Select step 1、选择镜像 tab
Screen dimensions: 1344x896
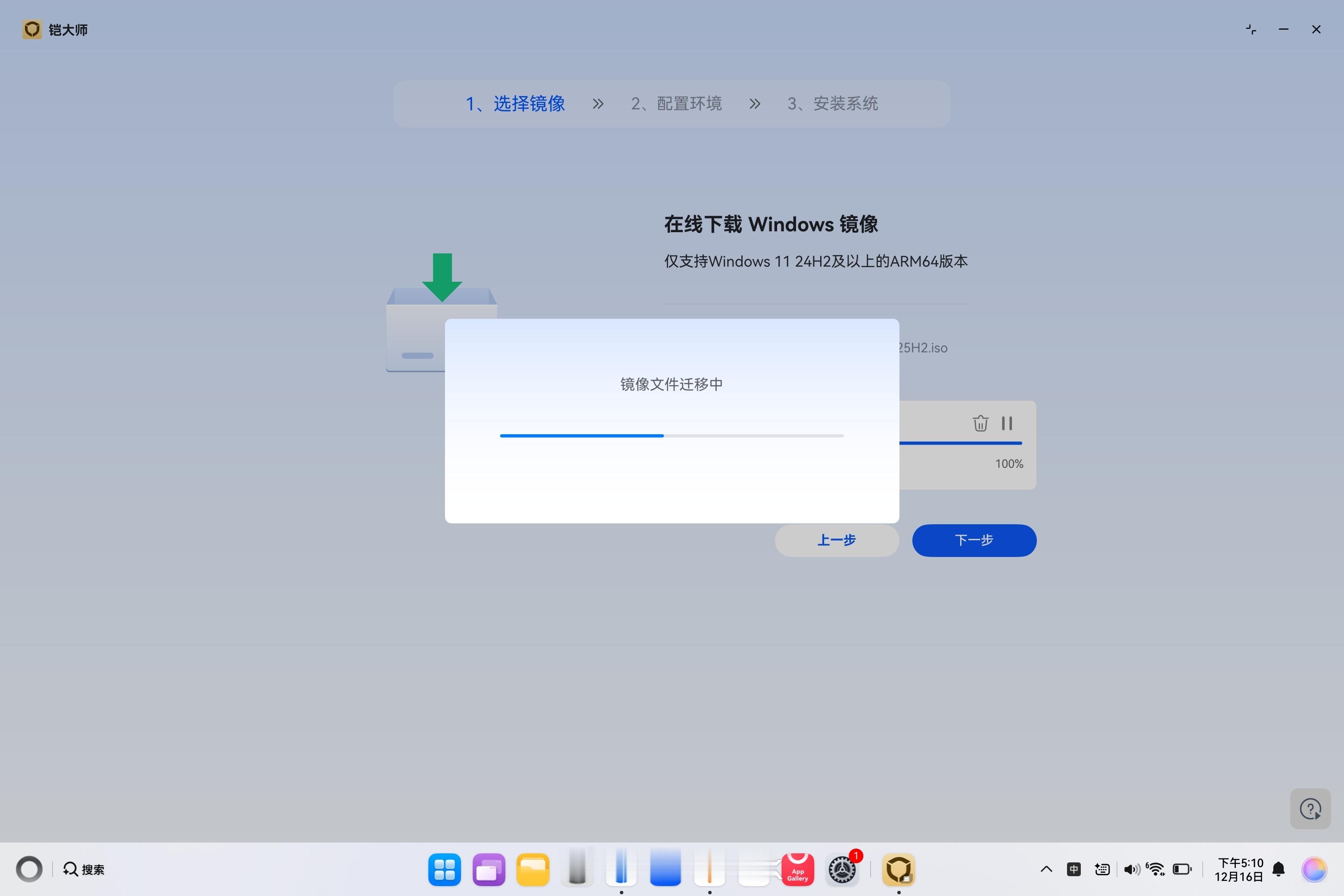(x=515, y=104)
